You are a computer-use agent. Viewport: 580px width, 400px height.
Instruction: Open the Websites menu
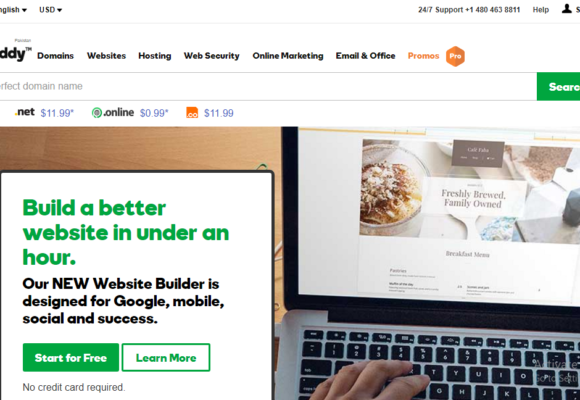pyautogui.click(x=107, y=56)
